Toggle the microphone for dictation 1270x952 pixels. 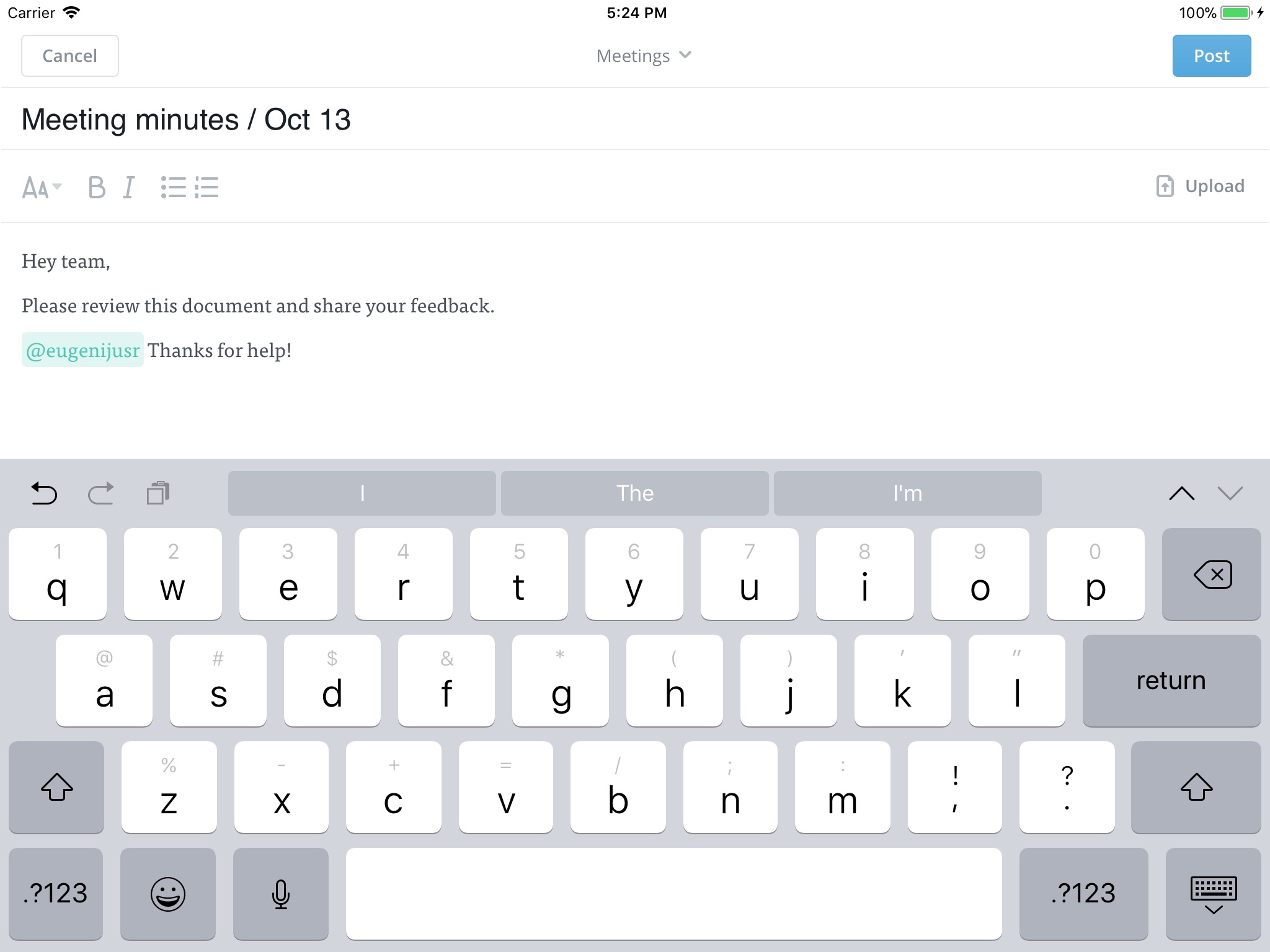(281, 891)
